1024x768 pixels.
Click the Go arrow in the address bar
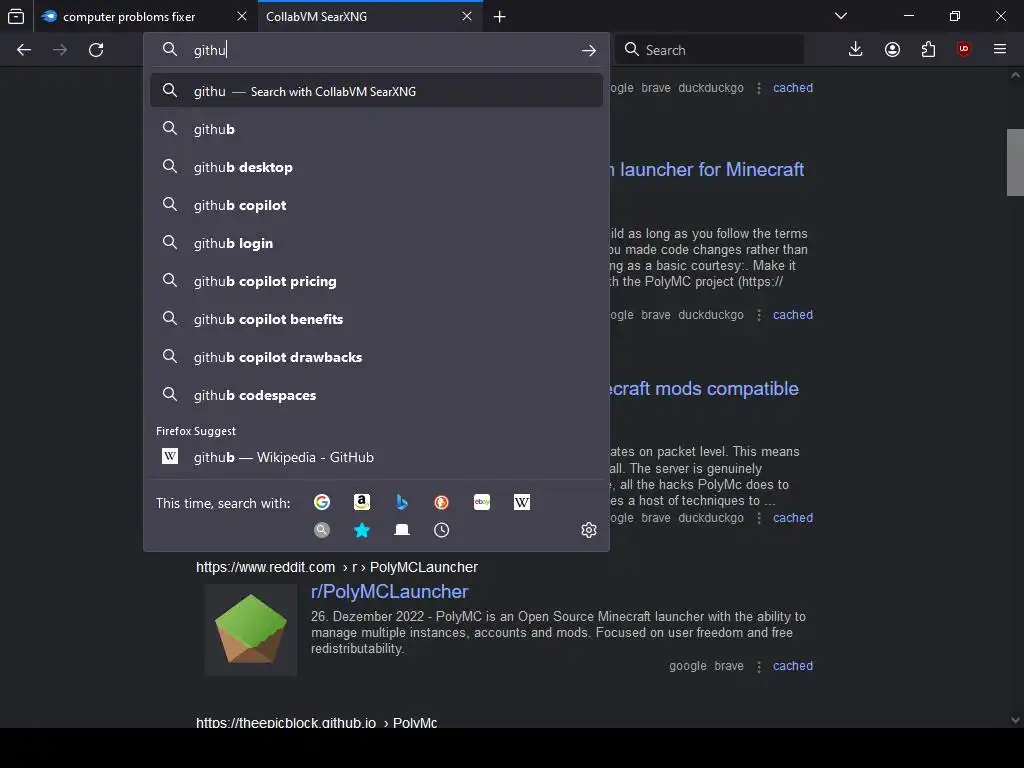pyautogui.click(x=588, y=50)
